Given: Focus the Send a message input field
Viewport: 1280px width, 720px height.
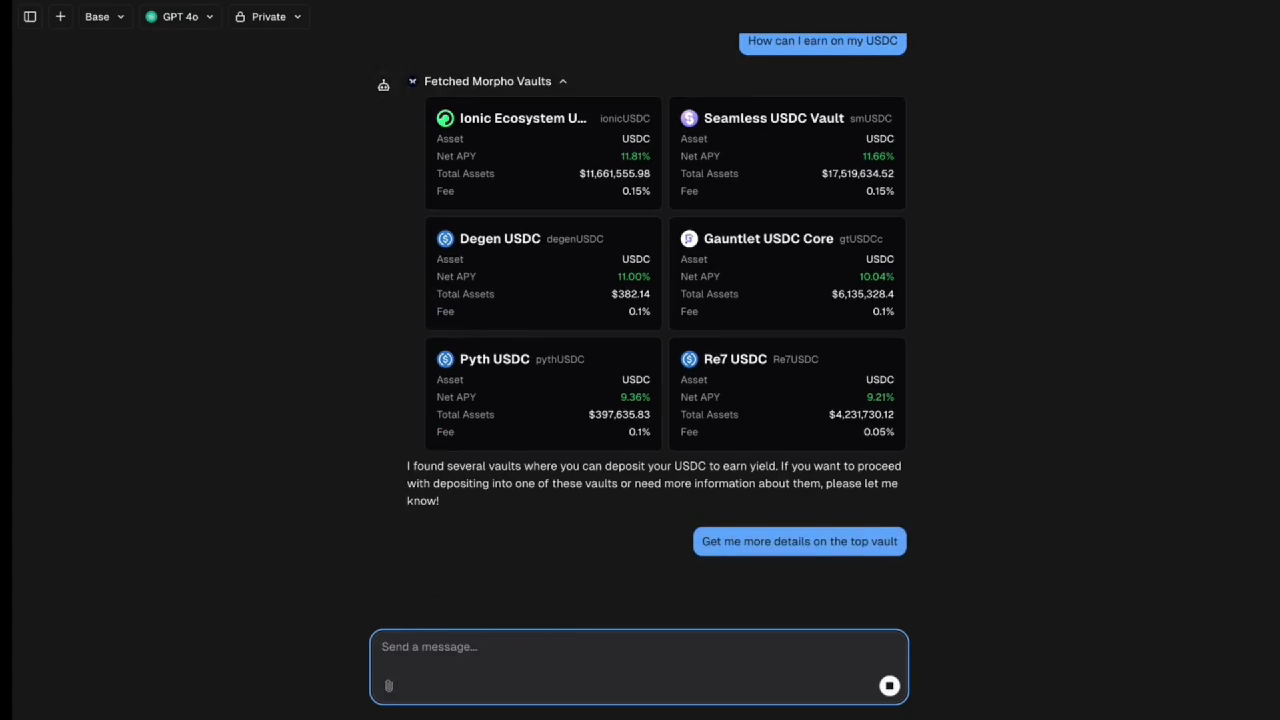Looking at the screenshot, I should [x=639, y=667].
